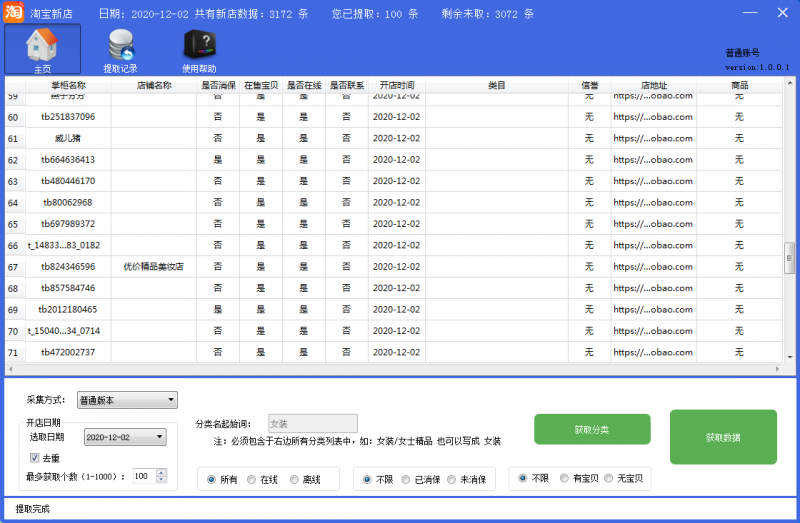The height and width of the screenshot is (523, 800).
Task: Click the 开店时间 column header
Action: tap(396, 85)
